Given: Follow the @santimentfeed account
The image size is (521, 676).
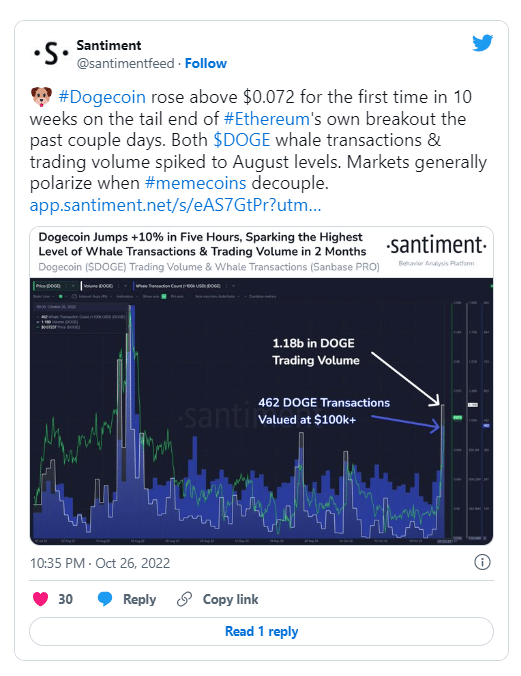Looking at the screenshot, I should (x=206, y=63).
